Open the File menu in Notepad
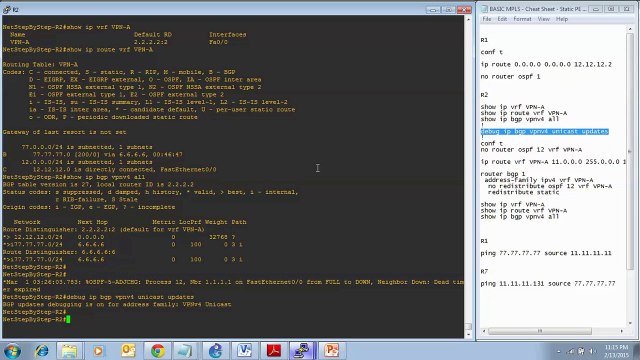The image size is (640, 360). click(x=487, y=19)
